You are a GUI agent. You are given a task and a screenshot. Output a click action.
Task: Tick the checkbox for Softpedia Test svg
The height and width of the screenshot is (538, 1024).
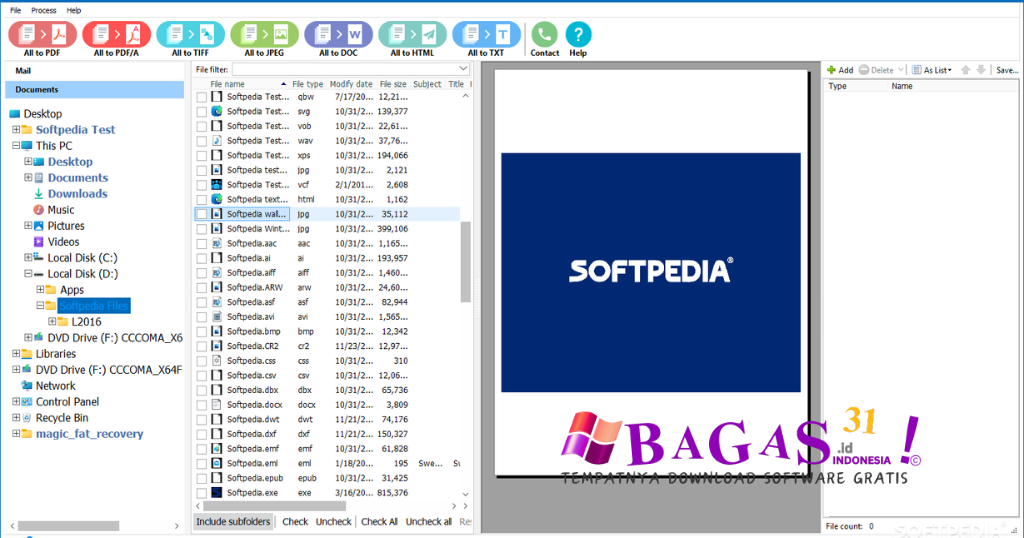point(202,112)
